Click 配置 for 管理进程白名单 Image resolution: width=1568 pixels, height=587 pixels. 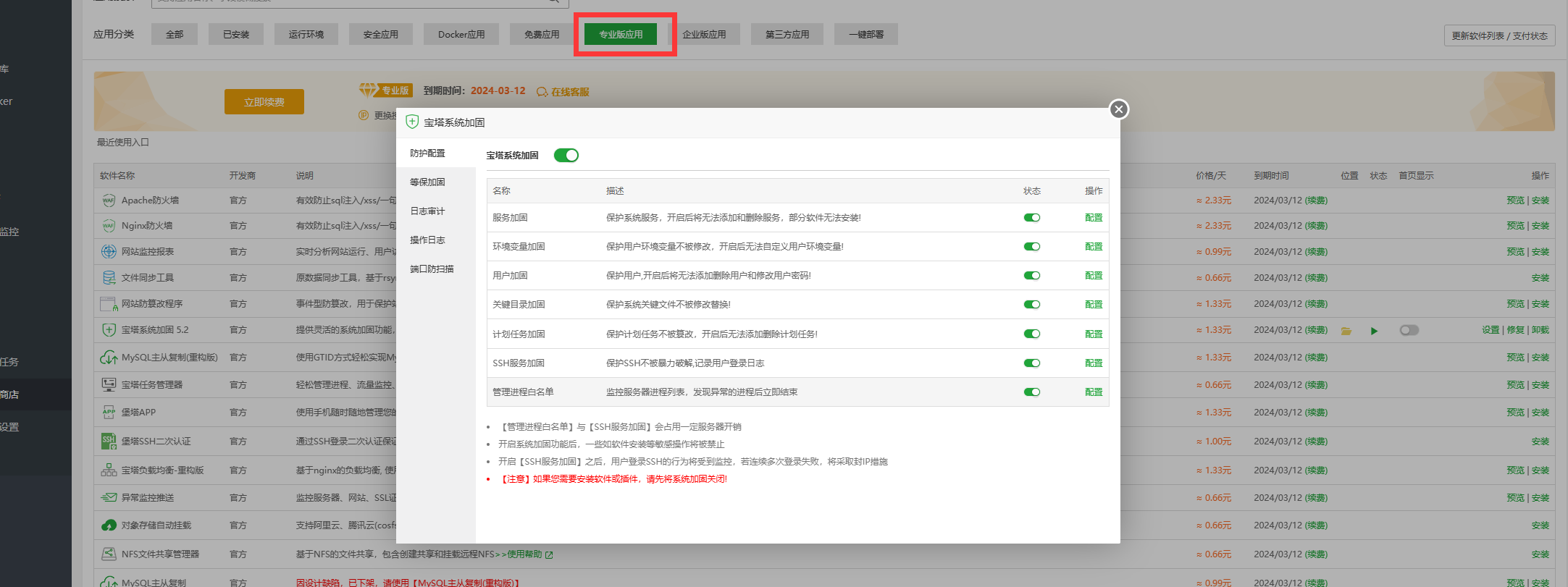(x=1094, y=392)
